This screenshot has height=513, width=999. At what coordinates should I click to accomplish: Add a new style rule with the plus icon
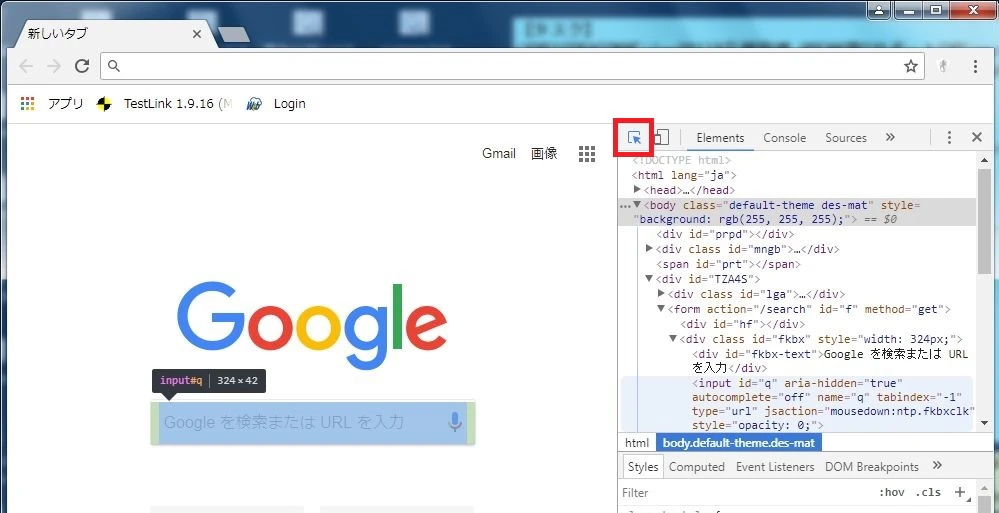click(961, 492)
